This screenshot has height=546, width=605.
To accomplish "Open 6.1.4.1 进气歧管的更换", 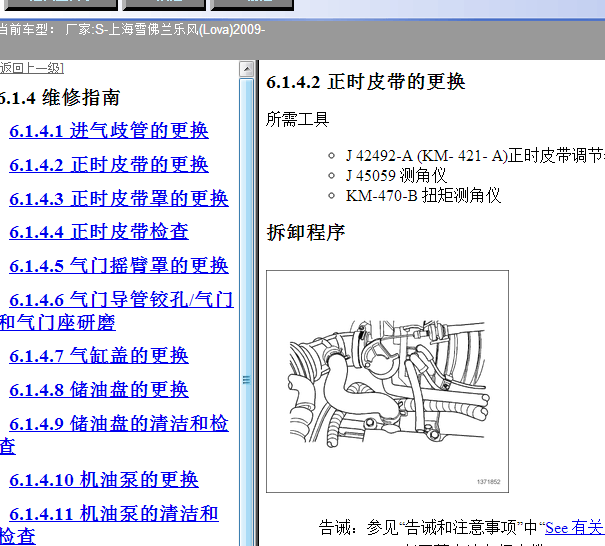I will click(109, 131).
